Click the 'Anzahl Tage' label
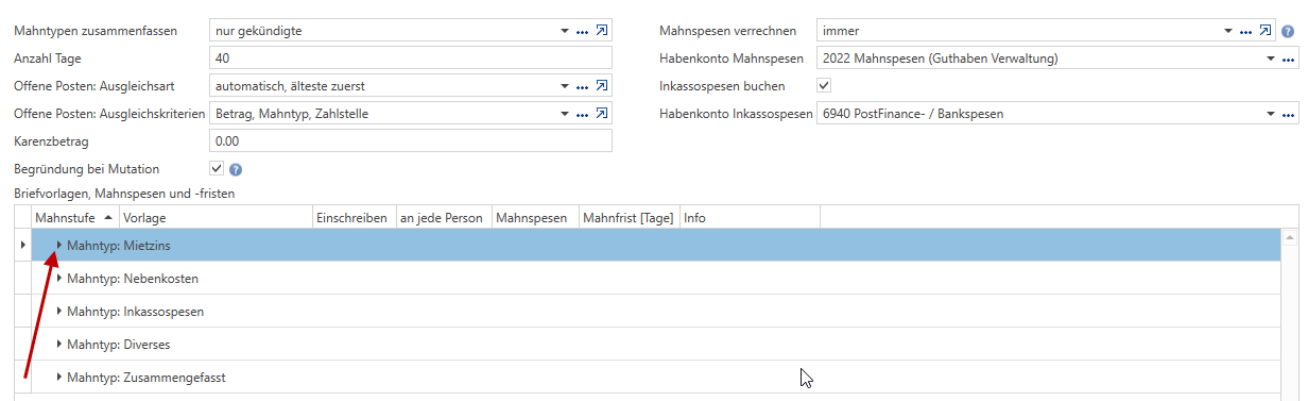This screenshot has height=401, width=1308. tap(47, 59)
